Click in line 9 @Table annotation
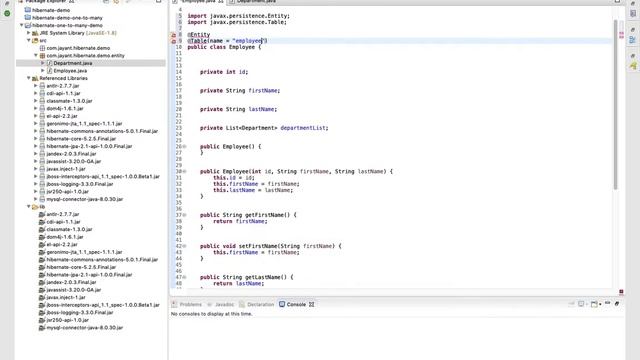Image resolution: width=640 pixels, height=360 pixels. tap(227, 41)
